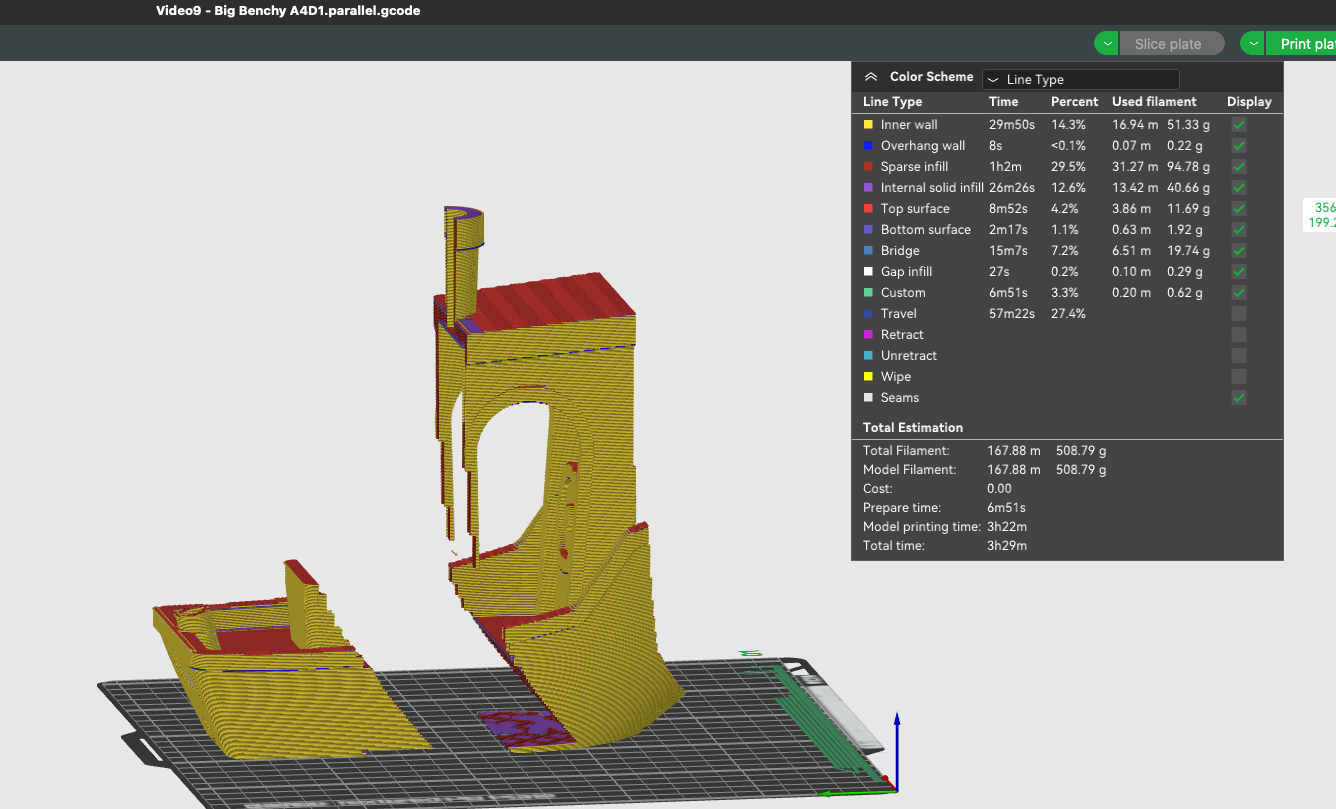Toggle display of Inner wall lines
1336x809 pixels.
click(1239, 125)
